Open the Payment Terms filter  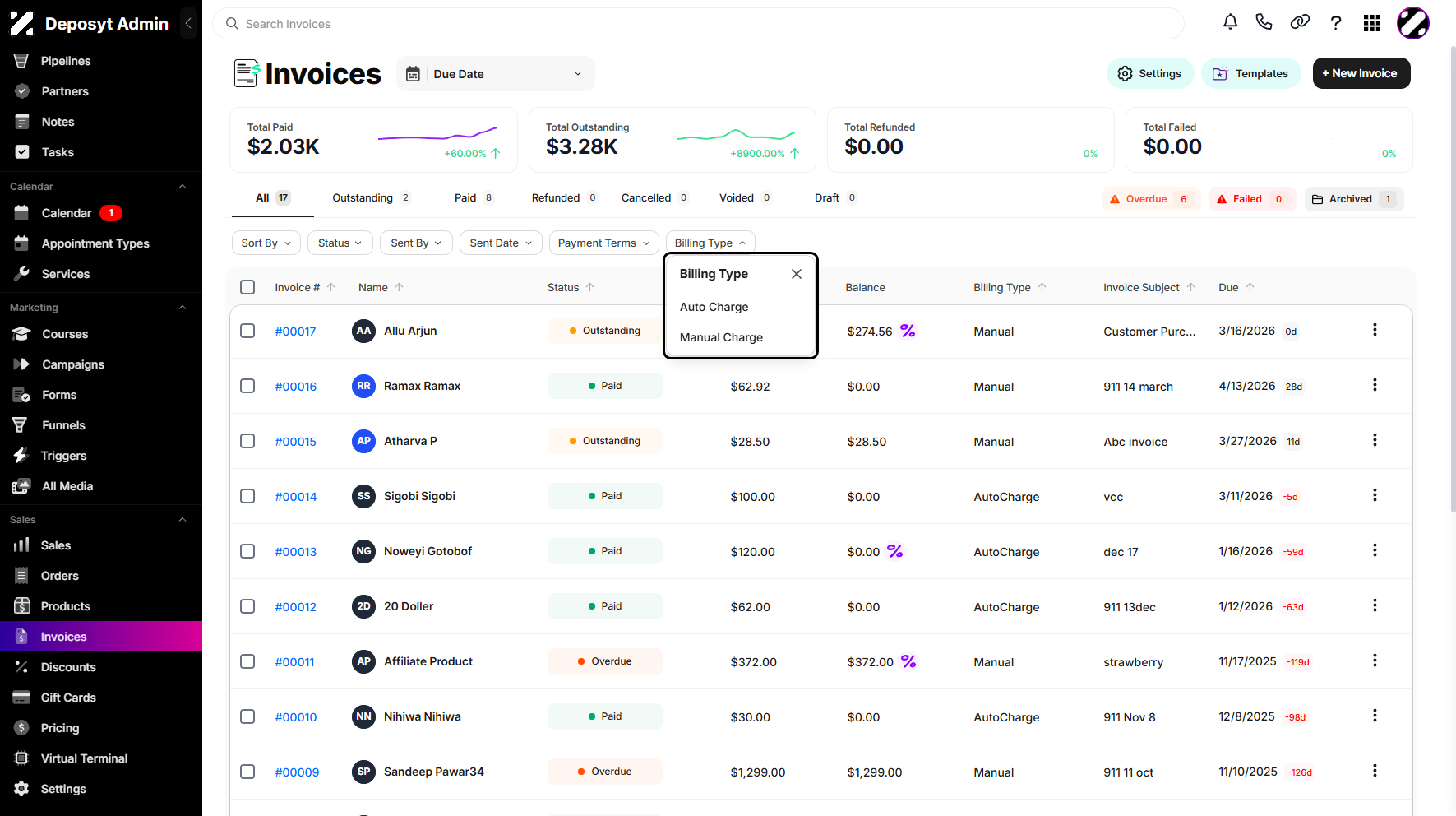click(604, 243)
